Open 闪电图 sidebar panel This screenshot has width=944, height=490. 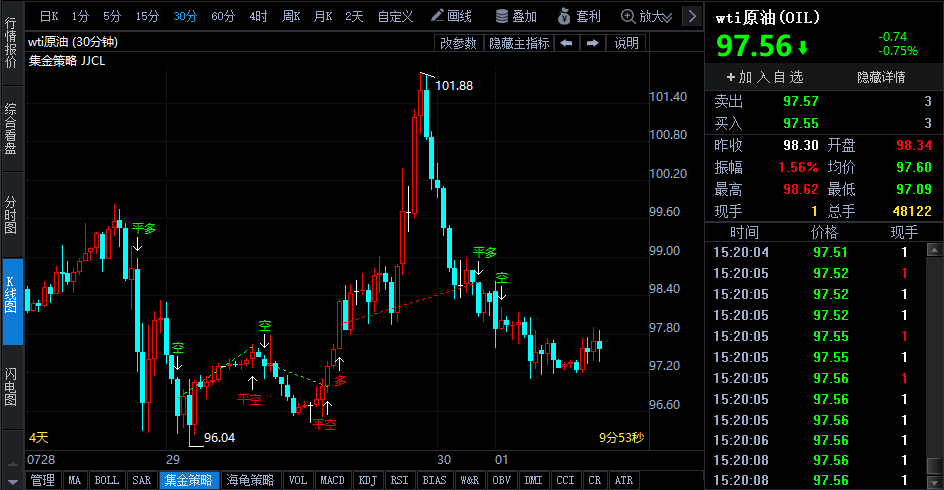11,386
